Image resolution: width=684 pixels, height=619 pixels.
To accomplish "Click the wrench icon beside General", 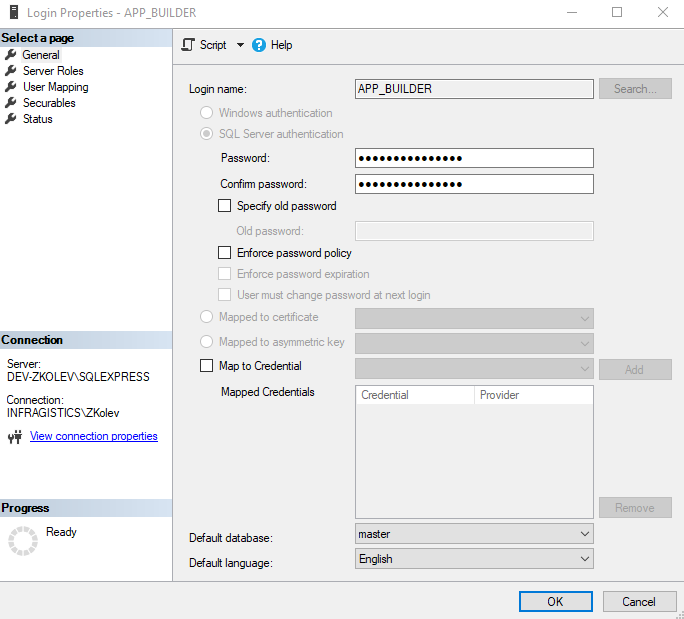I will point(11,55).
